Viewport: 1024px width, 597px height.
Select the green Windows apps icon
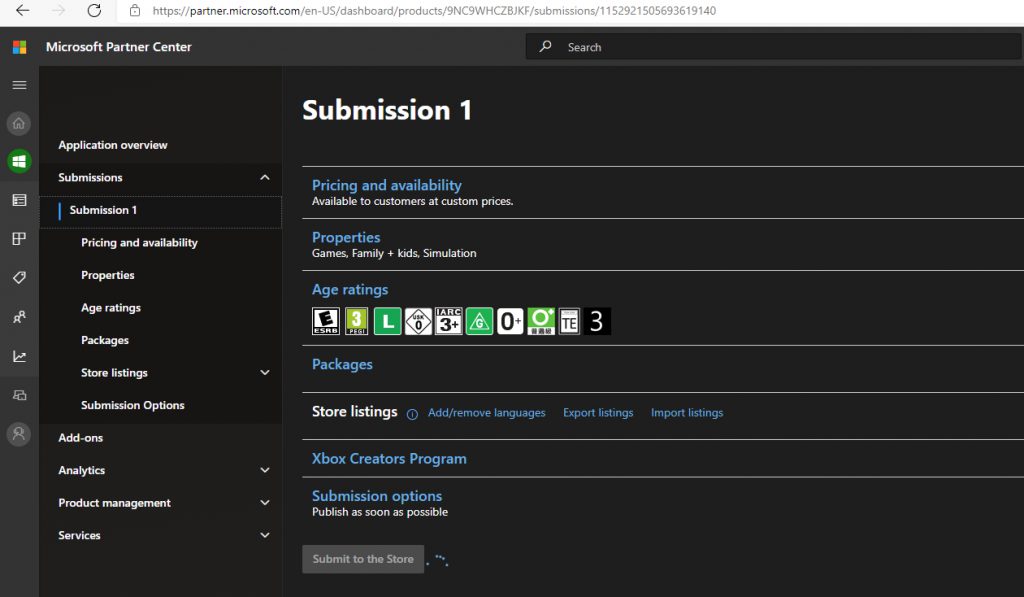(19, 161)
